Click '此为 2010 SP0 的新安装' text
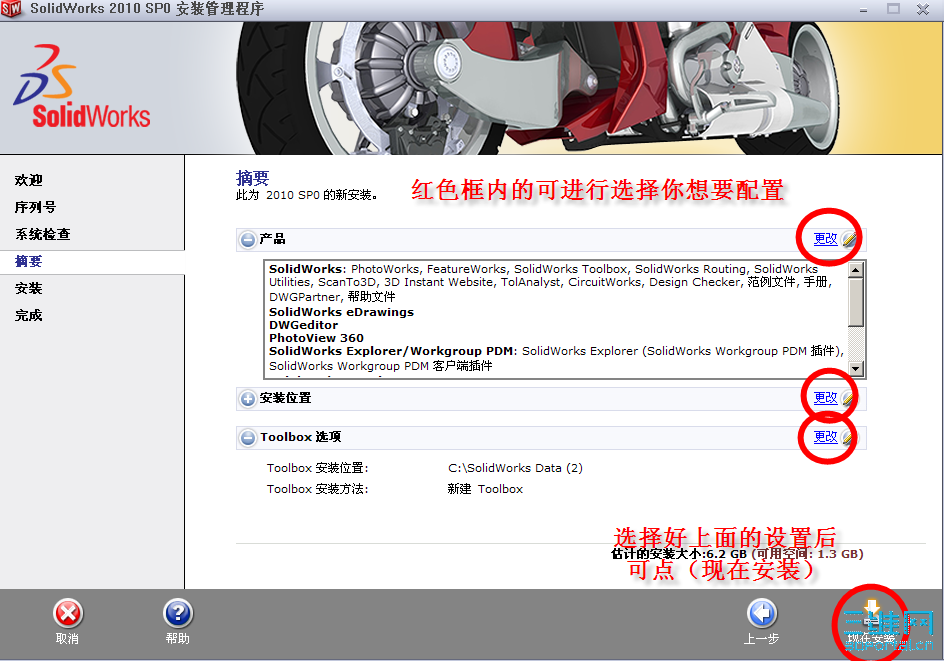 click(306, 195)
